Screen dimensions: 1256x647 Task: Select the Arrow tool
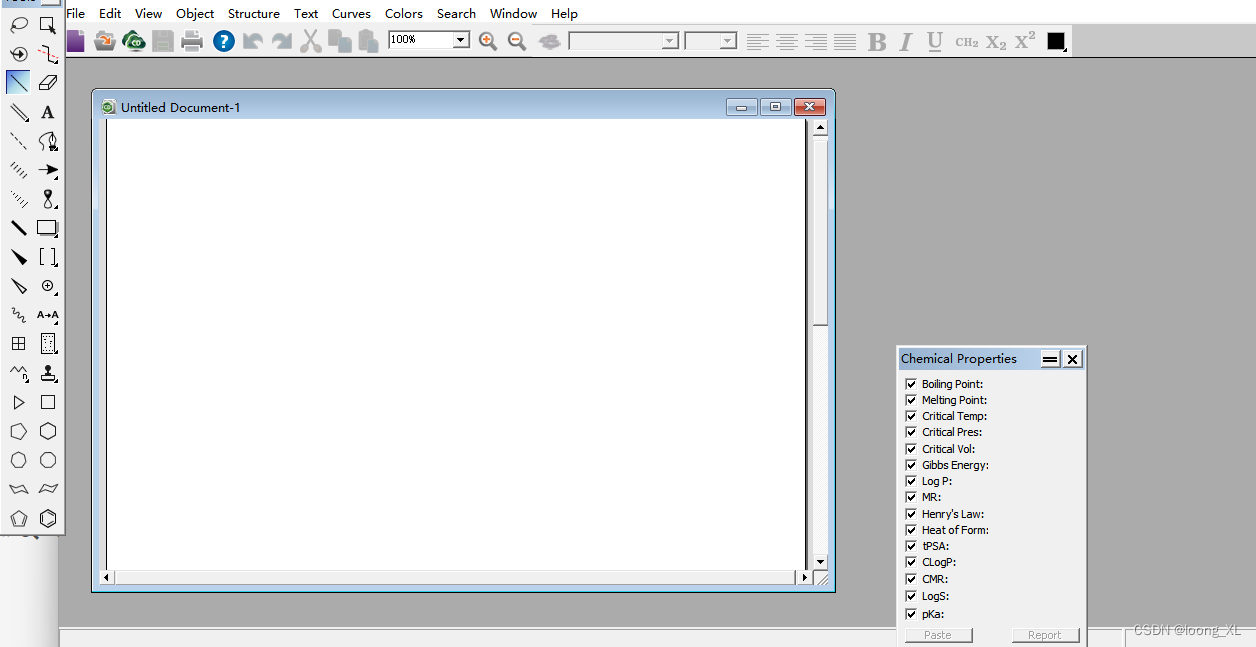pyautogui.click(x=47, y=170)
